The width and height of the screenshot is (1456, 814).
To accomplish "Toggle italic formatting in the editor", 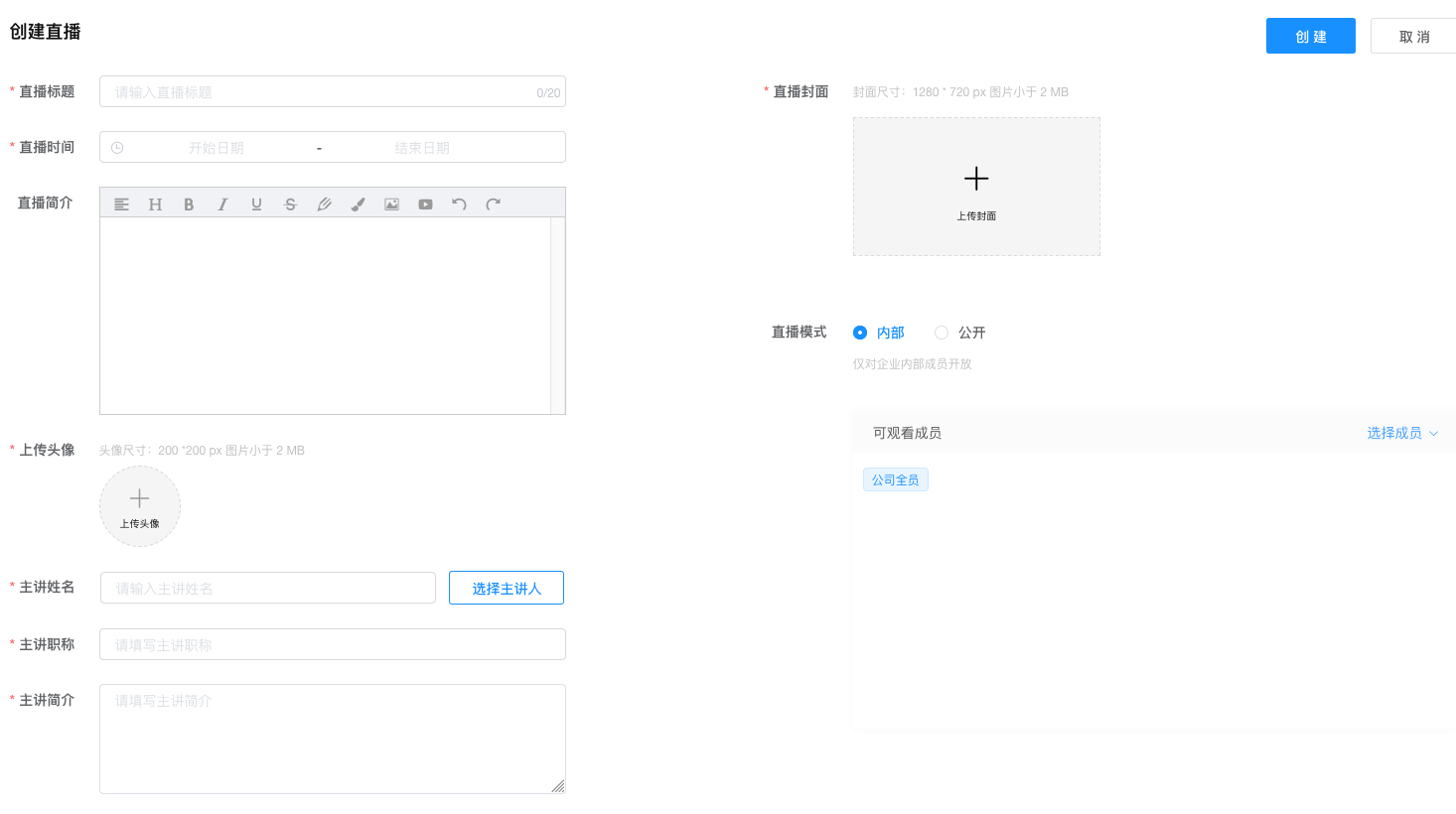I will click(222, 204).
